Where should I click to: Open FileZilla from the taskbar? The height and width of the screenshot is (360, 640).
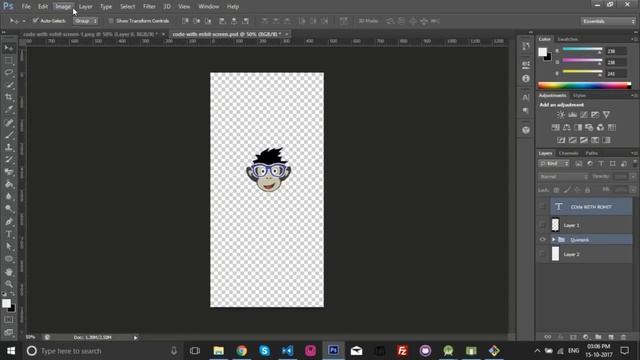[402, 351]
